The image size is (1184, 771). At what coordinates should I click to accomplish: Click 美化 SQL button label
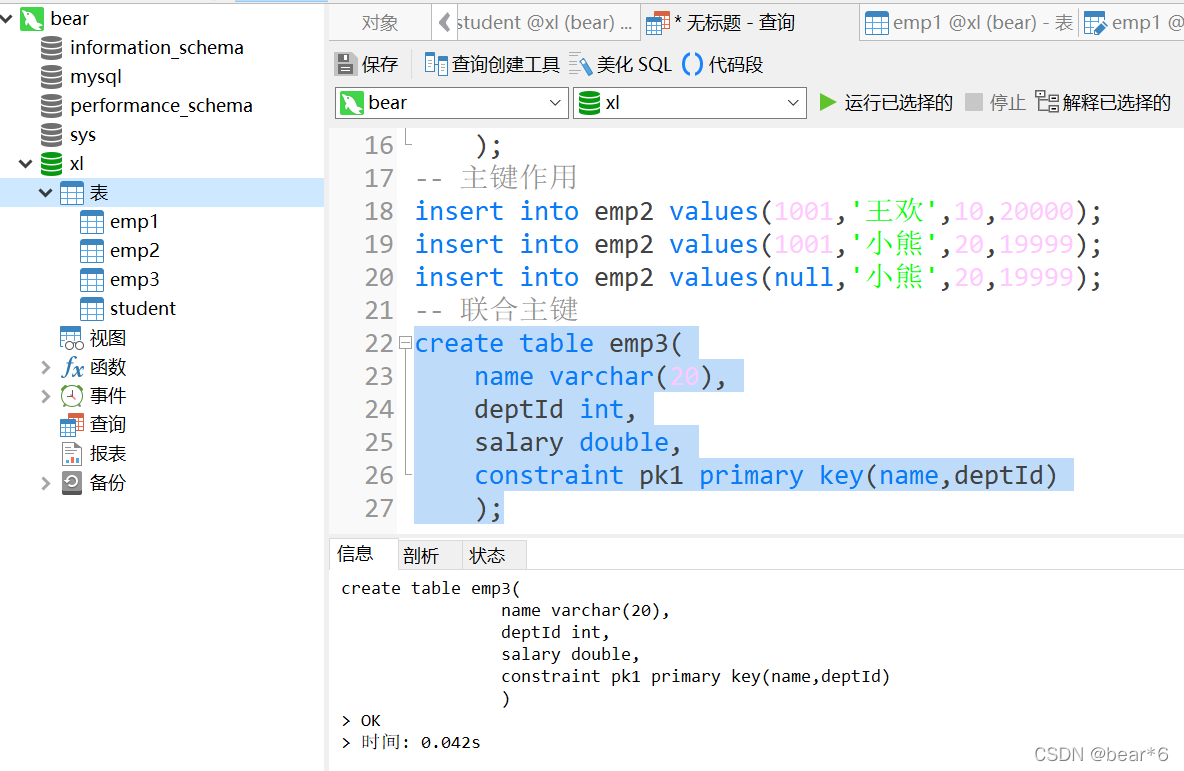[x=634, y=65]
